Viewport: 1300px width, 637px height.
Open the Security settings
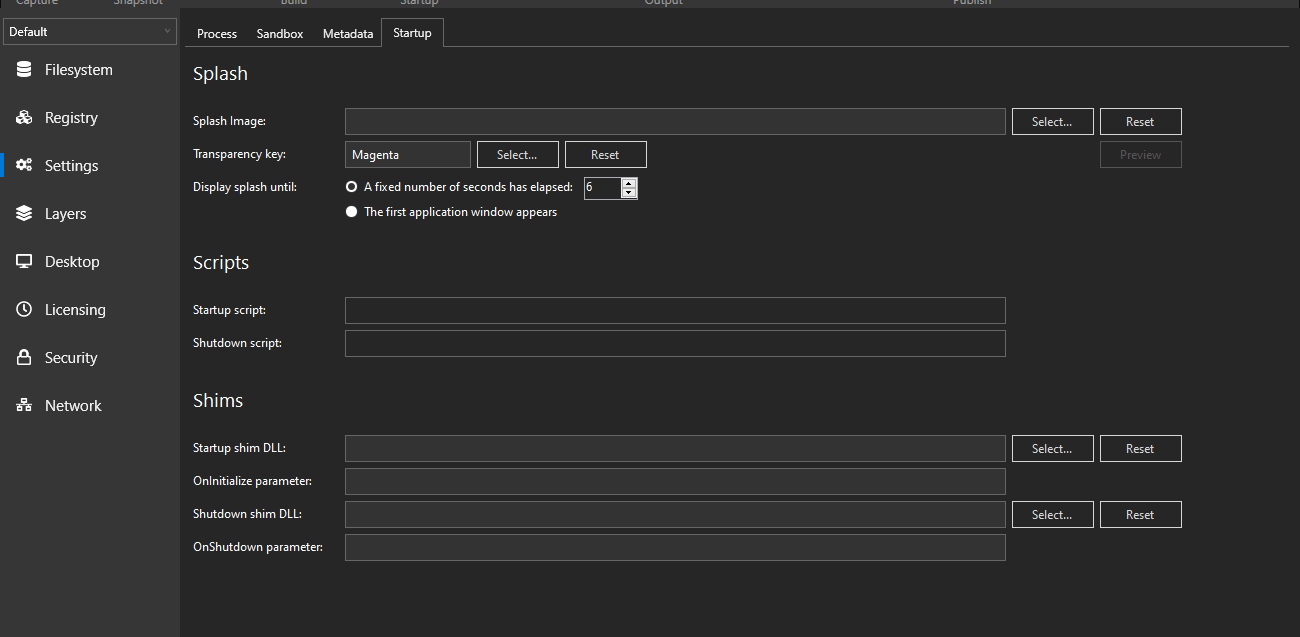pos(70,357)
